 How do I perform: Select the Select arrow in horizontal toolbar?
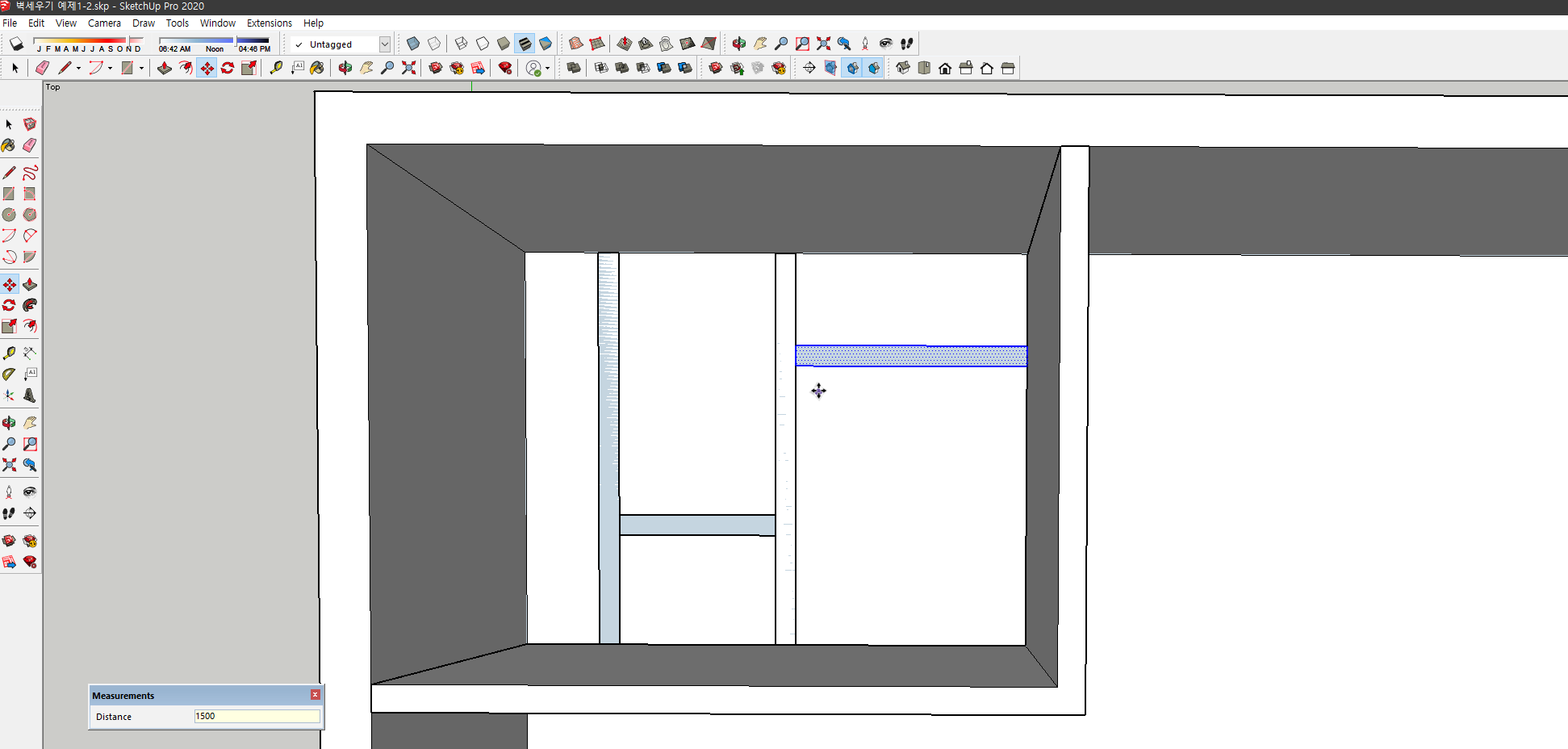15,68
